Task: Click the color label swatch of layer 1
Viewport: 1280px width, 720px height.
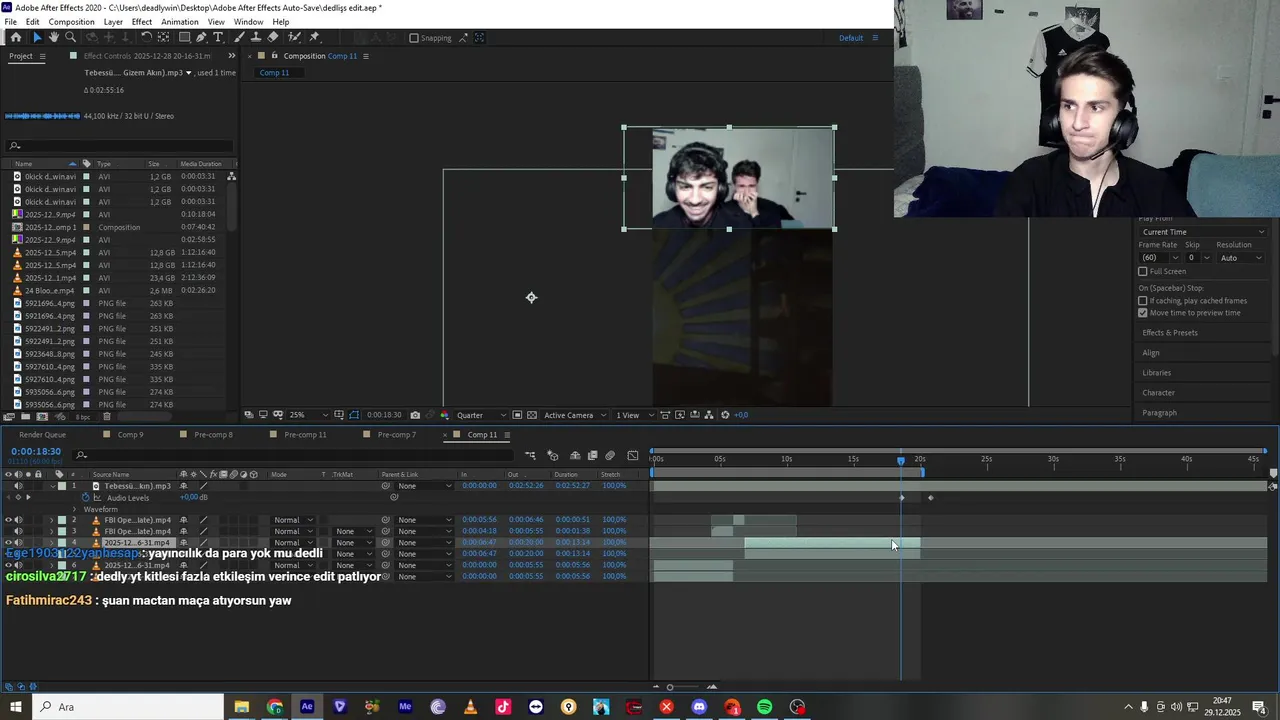Action: [x=61, y=486]
